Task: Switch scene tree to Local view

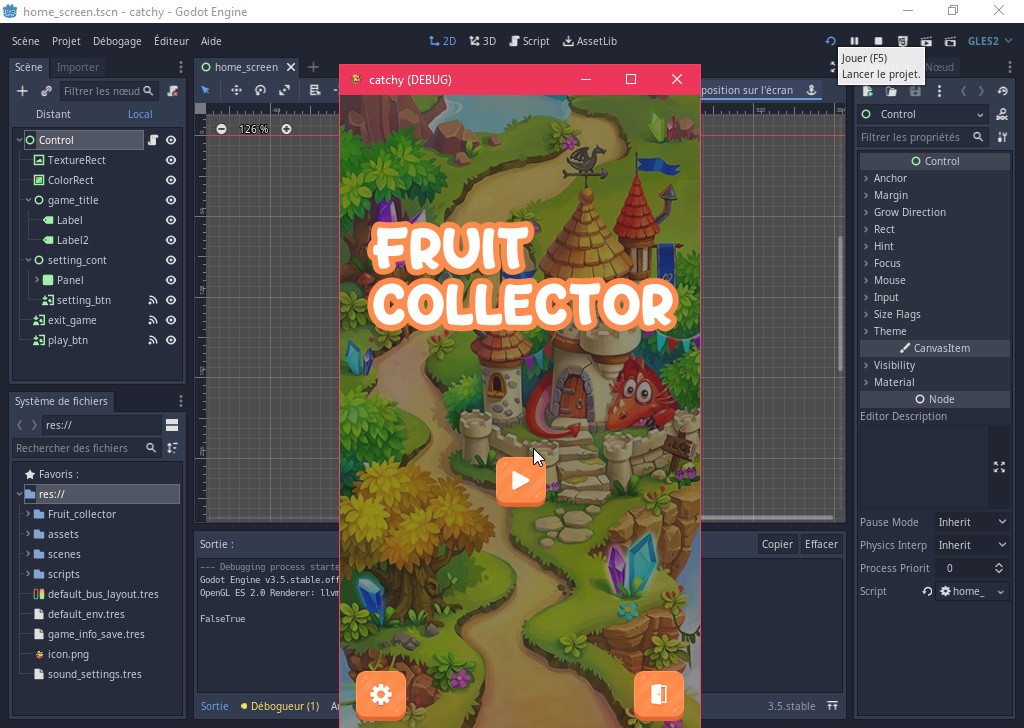Action: point(140,113)
